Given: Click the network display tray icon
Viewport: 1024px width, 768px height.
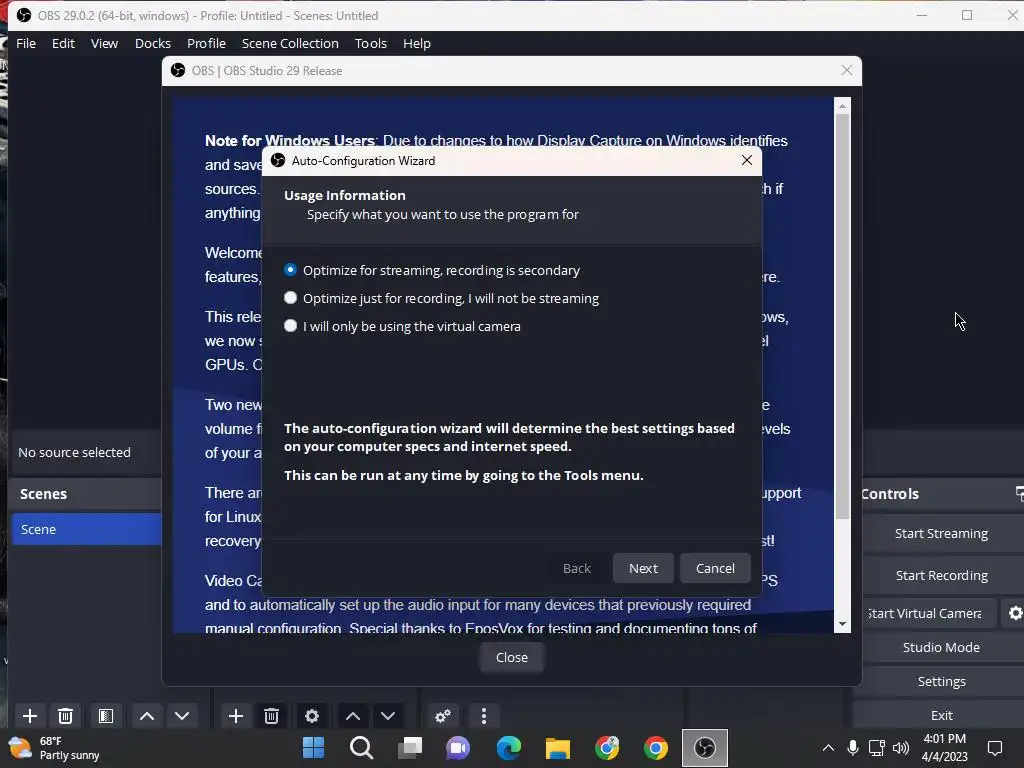Looking at the screenshot, I should click(x=876, y=748).
